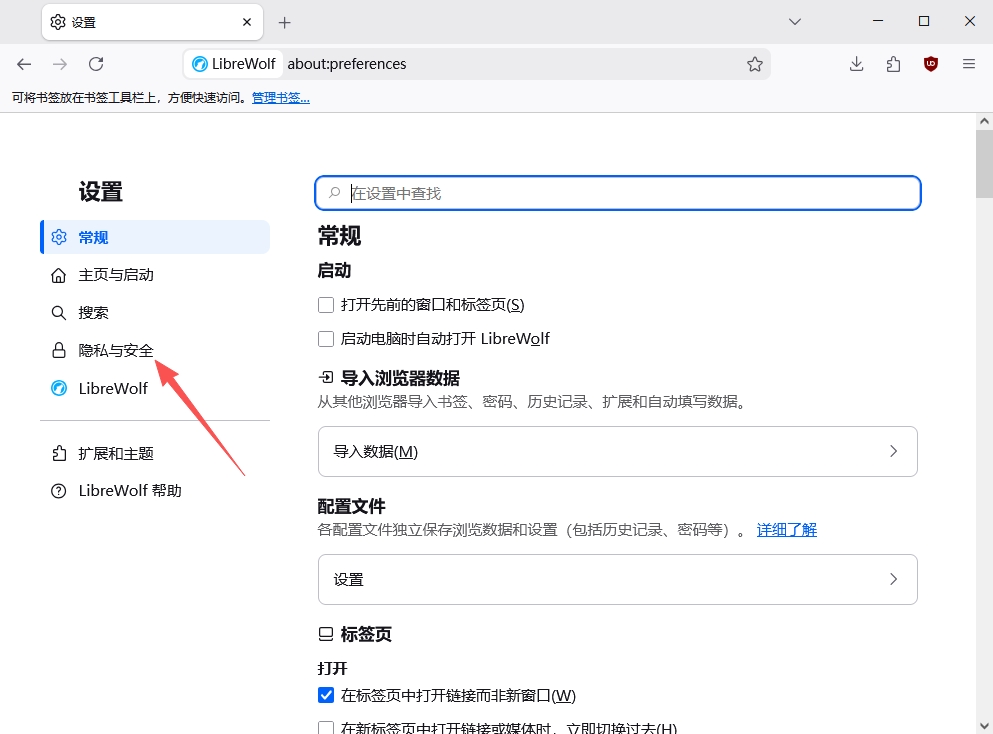Open the 管理书签 link
The width and height of the screenshot is (993, 734).
(x=281, y=98)
